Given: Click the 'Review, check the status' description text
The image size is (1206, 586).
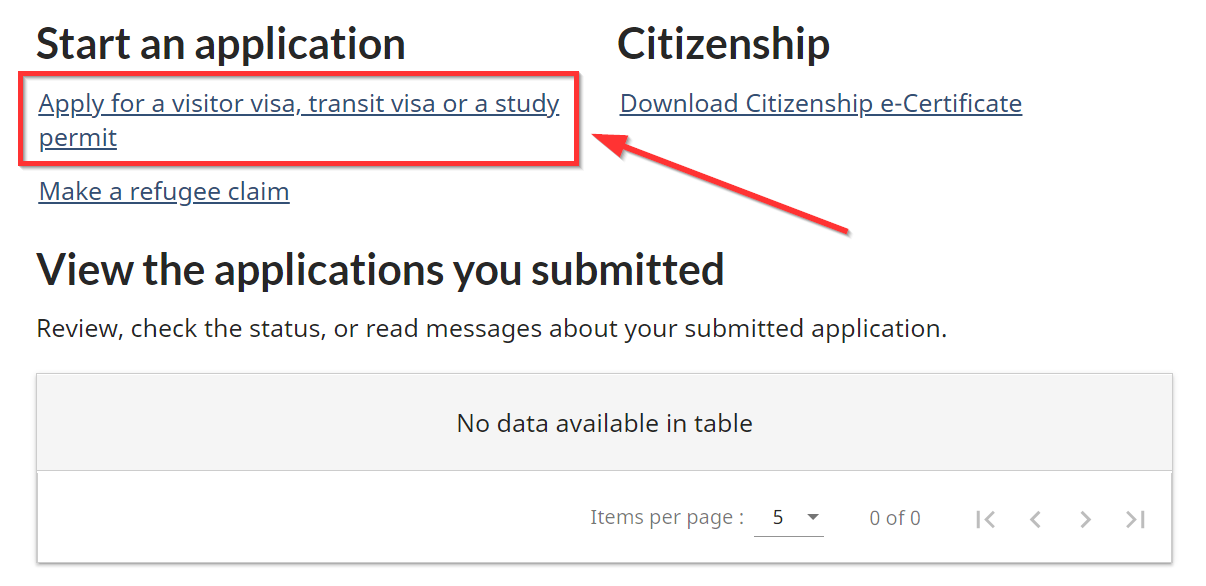Looking at the screenshot, I should pos(490,328).
